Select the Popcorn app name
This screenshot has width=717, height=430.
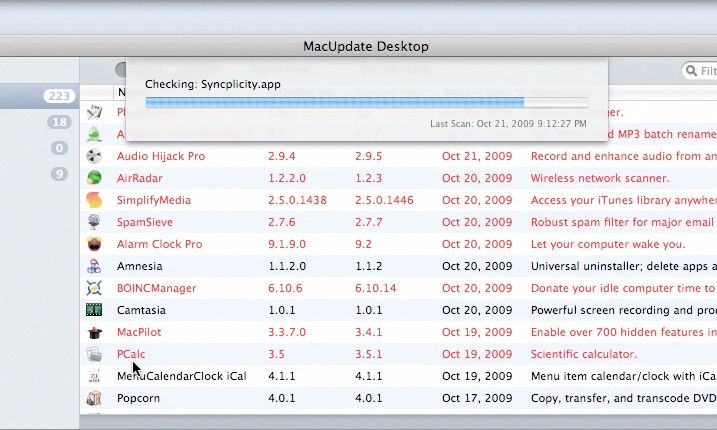click(138, 398)
